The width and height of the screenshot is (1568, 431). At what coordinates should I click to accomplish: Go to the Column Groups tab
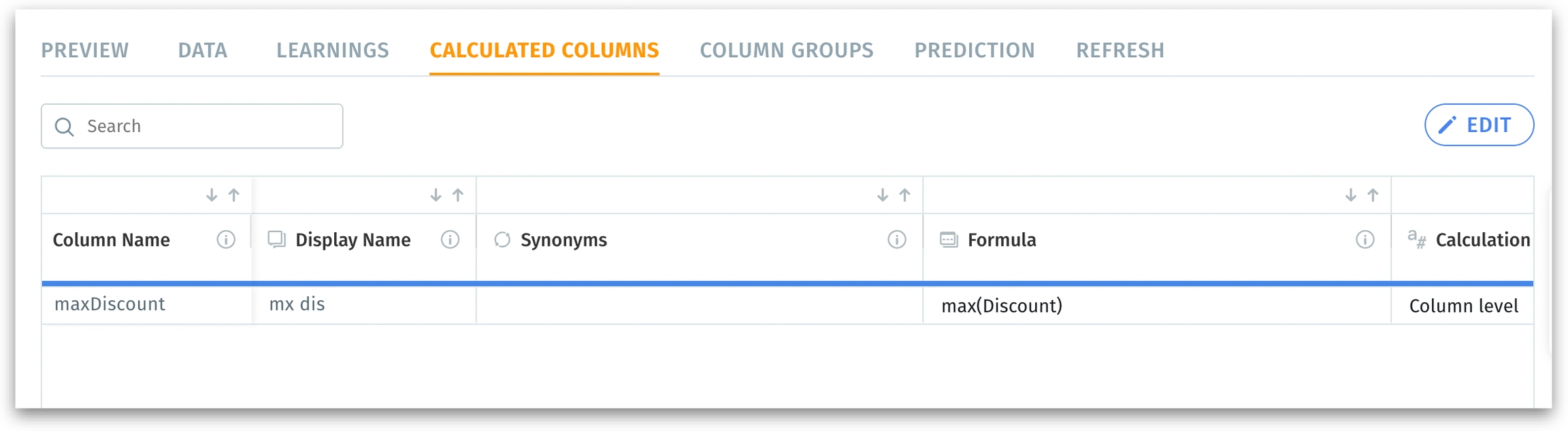(x=786, y=50)
